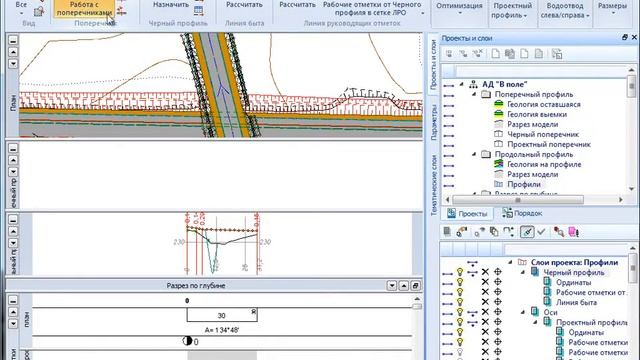Viewport: 640px width, 360px height.
Task: Collapse the АД "В поле" tree node
Action: (x=462, y=84)
